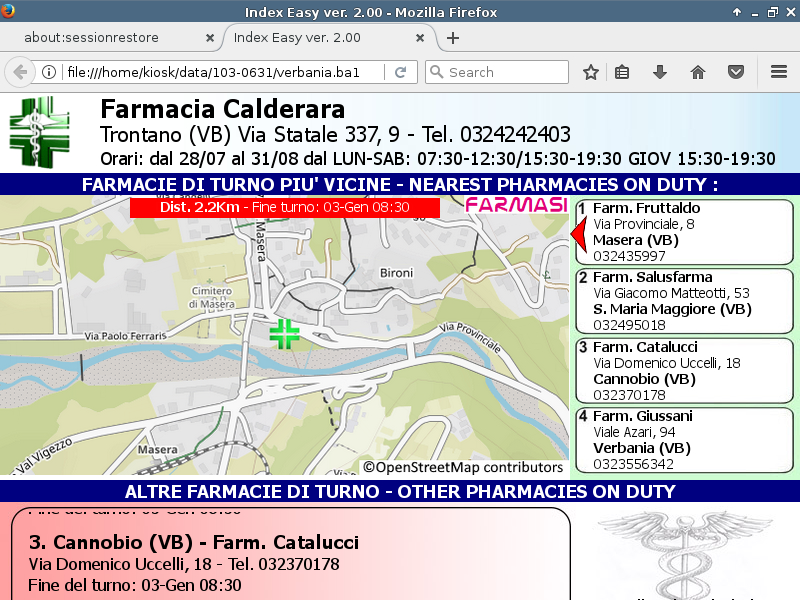Click the site information icon in URL bar
This screenshot has width=800, height=600.
(49, 72)
